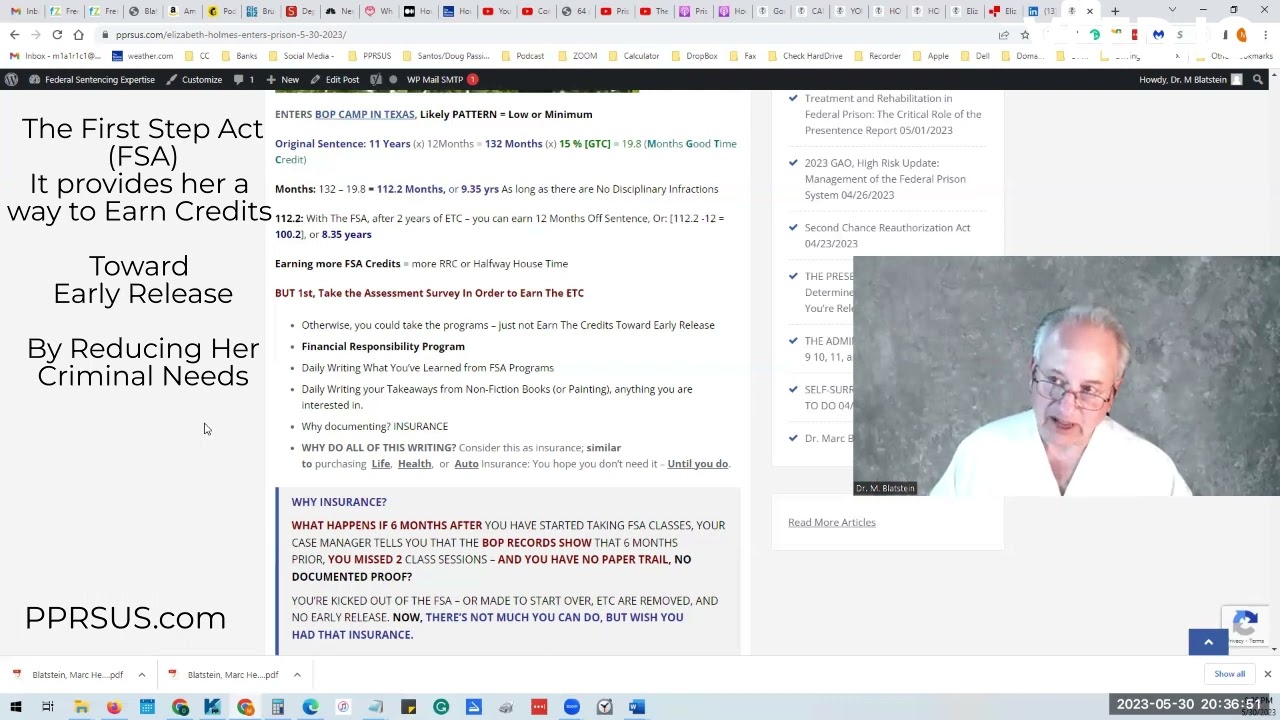The image size is (1280, 720).
Task: Open the Apple bookmarks folder
Action: point(931,56)
